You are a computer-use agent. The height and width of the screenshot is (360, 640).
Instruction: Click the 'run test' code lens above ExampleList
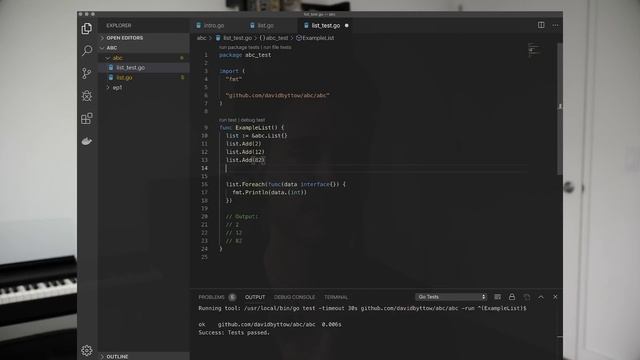point(228,120)
